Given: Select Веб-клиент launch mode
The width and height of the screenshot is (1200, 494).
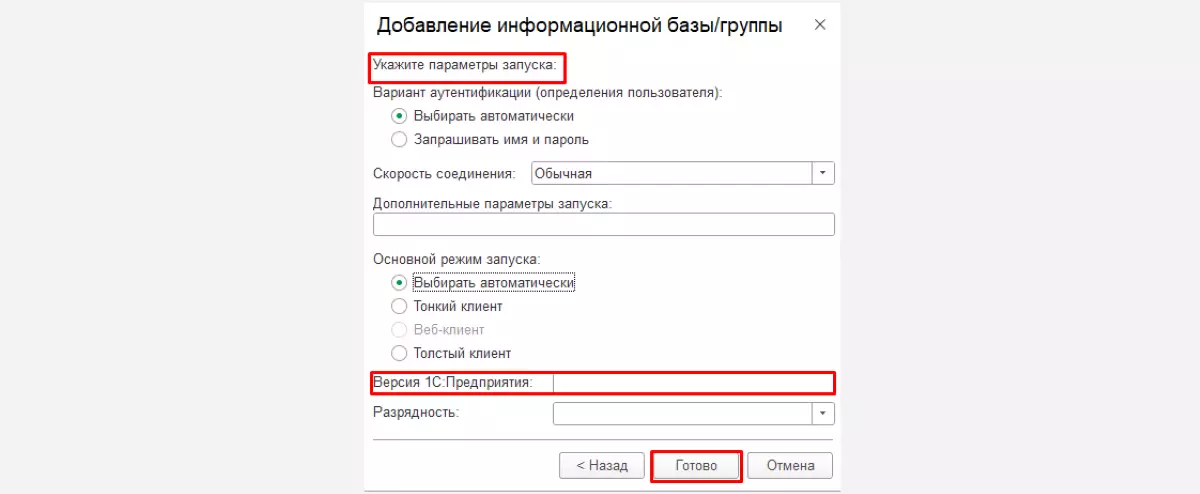Looking at the screenshot, I should coord(400,329).
